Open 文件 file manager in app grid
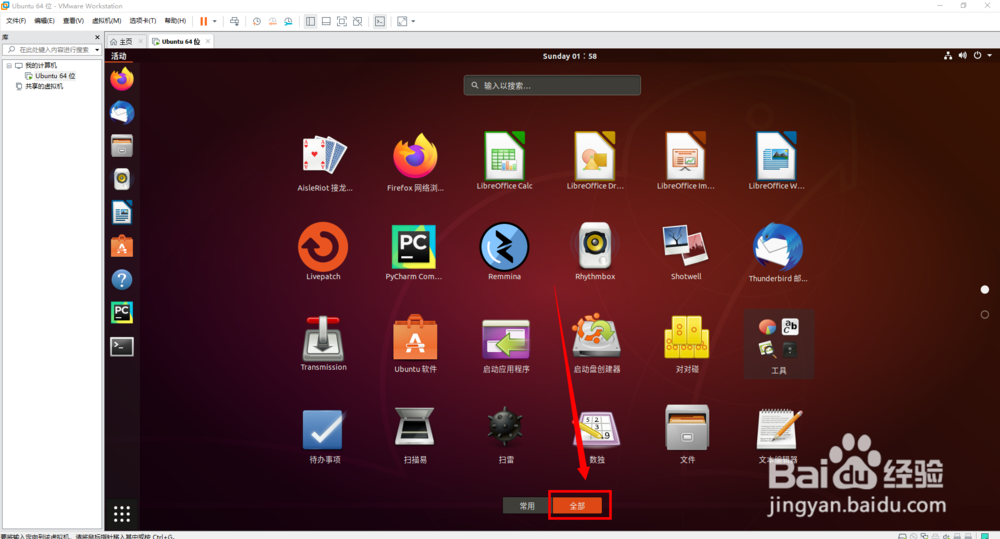 click(x=687, y=434)
